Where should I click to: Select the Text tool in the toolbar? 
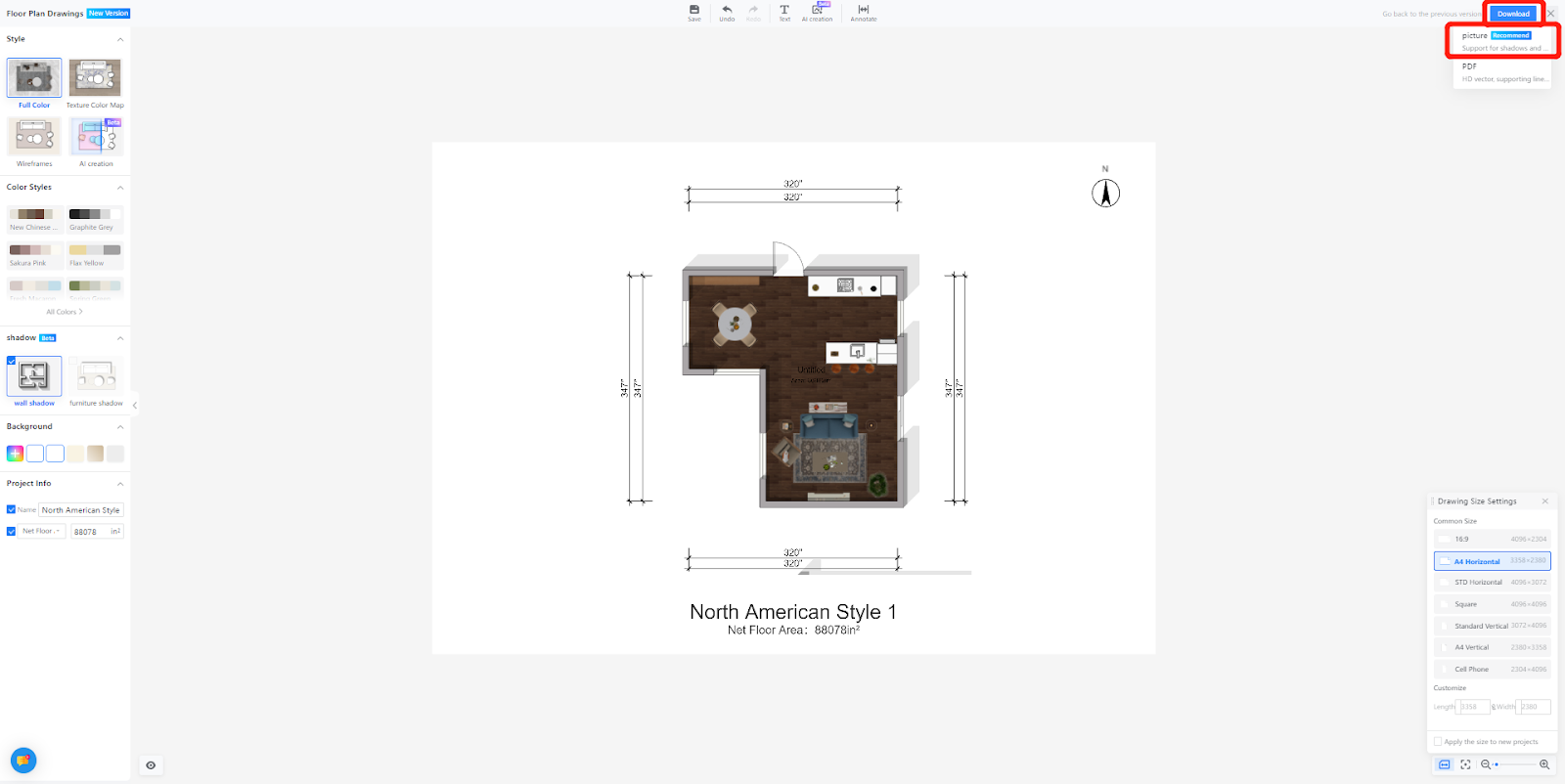coord(784,13)
